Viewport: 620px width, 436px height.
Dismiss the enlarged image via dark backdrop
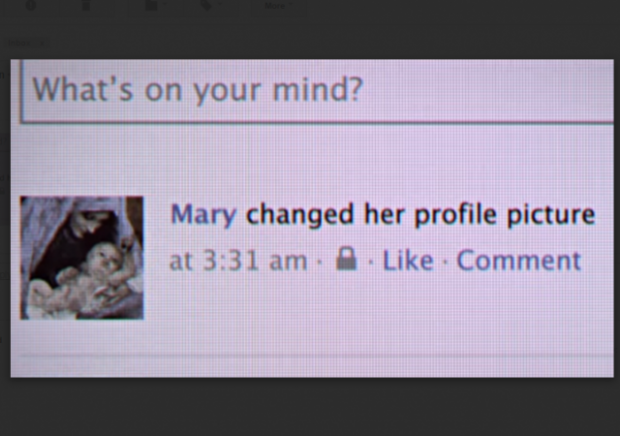tap(310, 407)
